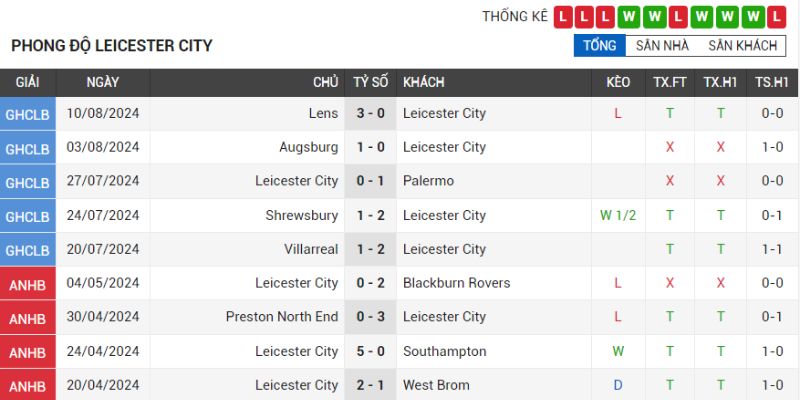This screenshot has width=800, height=400.
Task: Click the date 10/08/2024
Action: pos(103,113)
